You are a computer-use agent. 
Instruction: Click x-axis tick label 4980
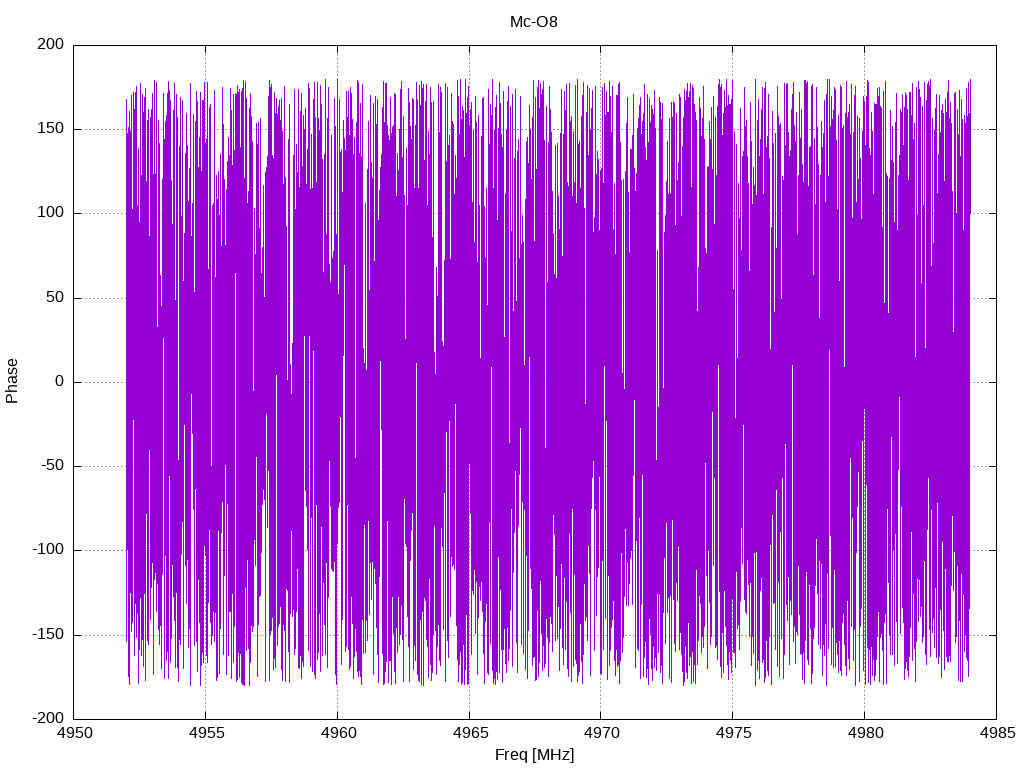[x=865, y=733]
